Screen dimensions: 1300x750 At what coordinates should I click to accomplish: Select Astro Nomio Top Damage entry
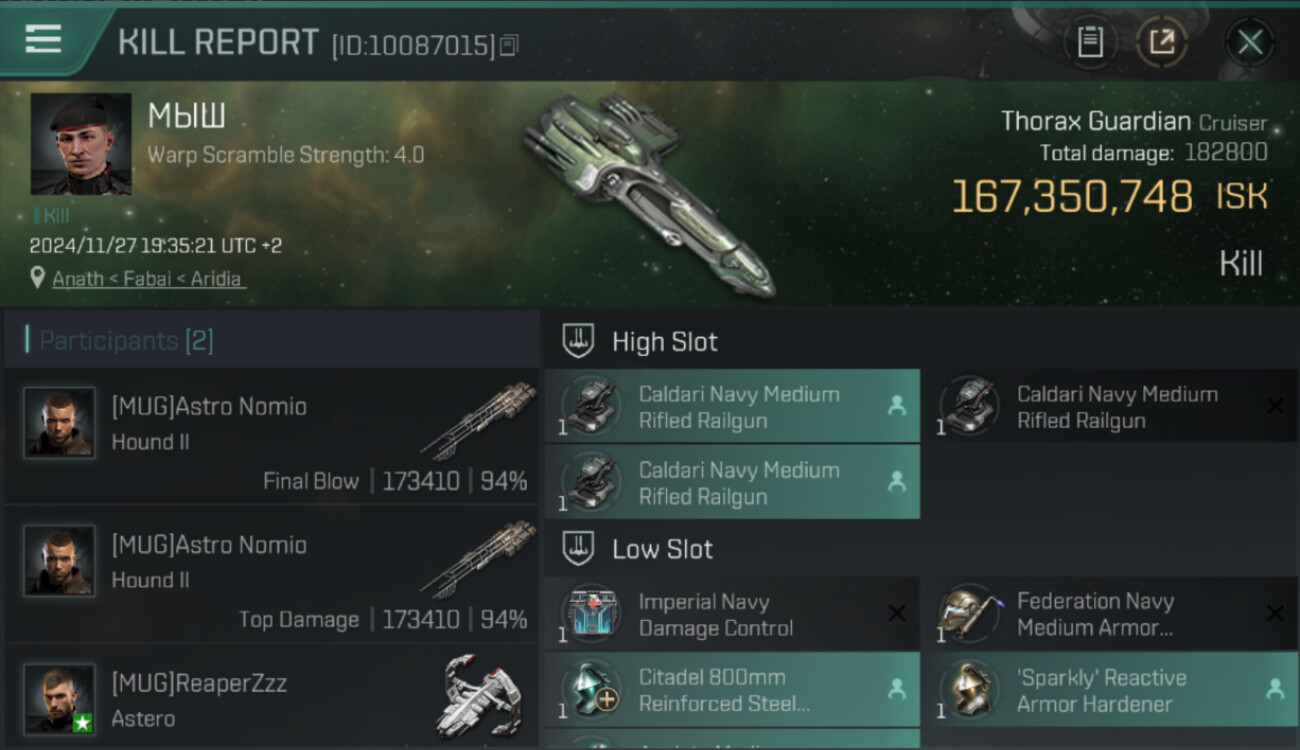pyautogui.click(x=272, y=574)
